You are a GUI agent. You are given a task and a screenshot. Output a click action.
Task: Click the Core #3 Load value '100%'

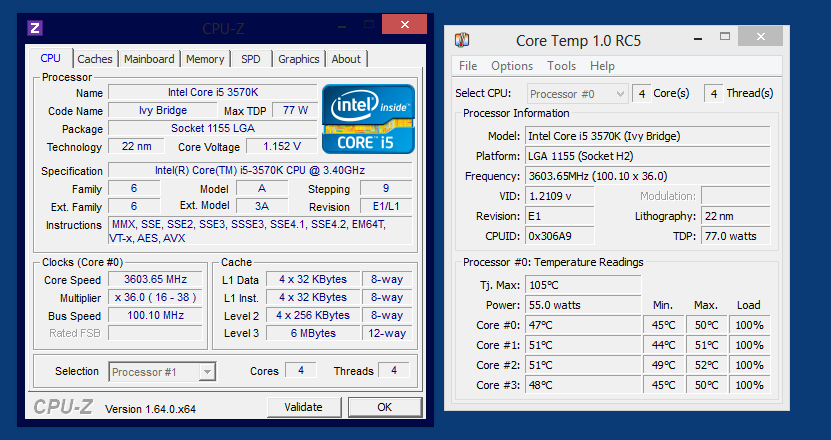point(749,385)
